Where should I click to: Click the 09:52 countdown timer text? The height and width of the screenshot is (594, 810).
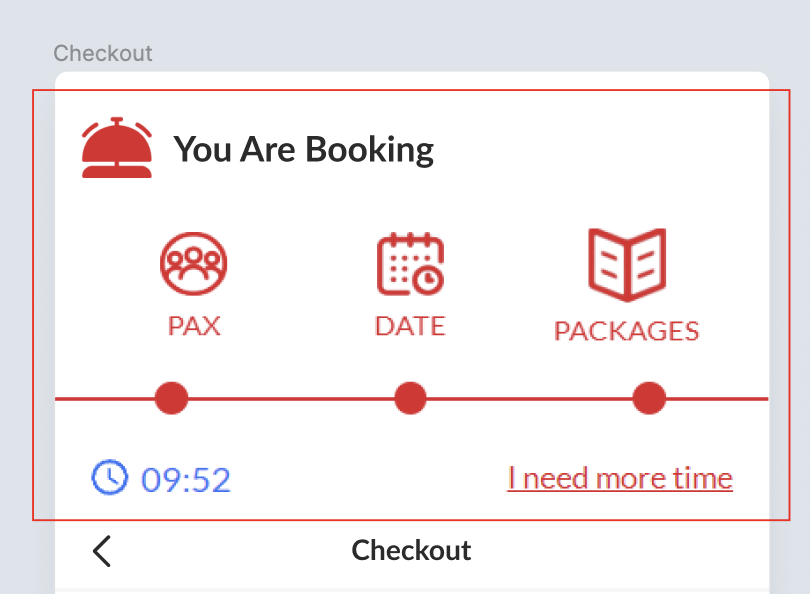point(186,480)
